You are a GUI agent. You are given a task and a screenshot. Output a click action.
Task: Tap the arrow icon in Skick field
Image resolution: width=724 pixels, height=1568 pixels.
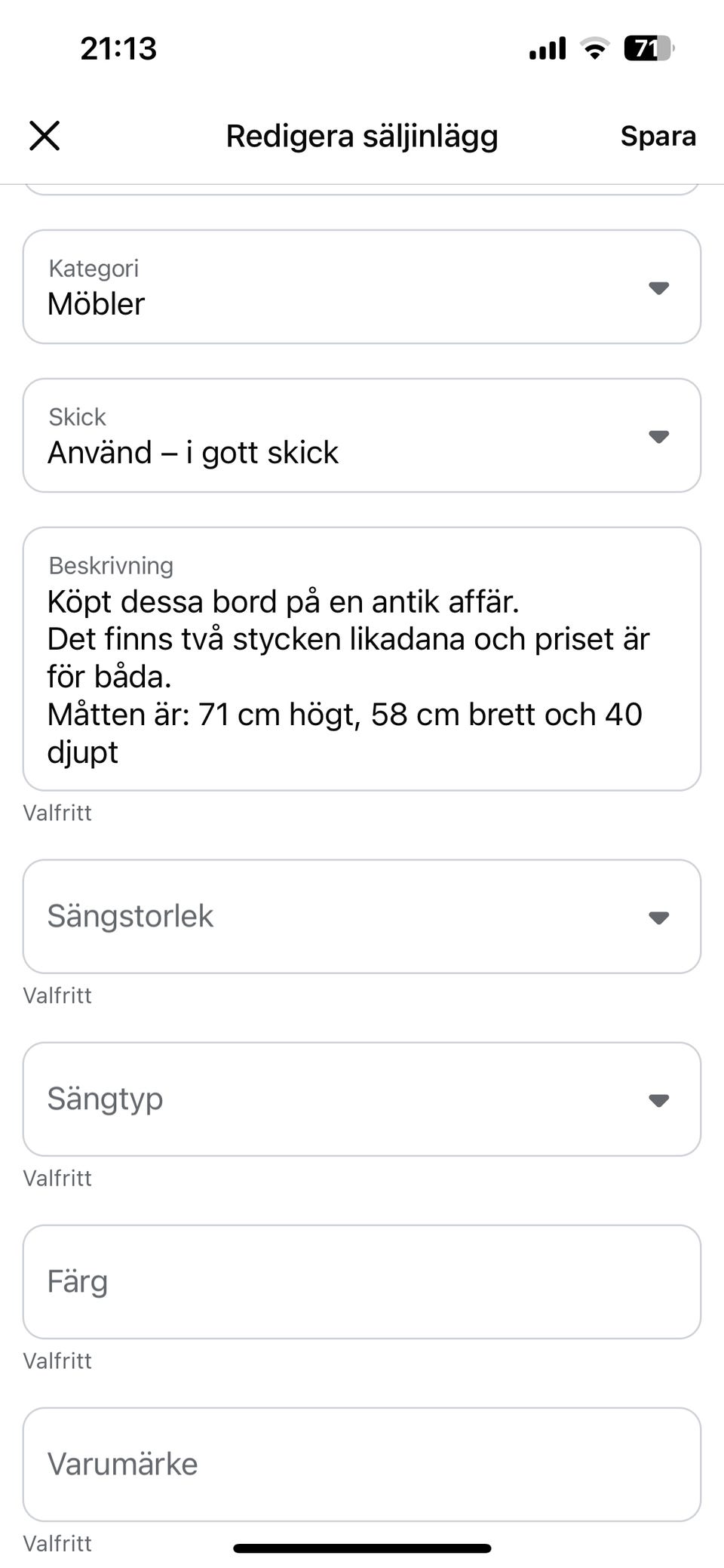click(x=658, y=436)
